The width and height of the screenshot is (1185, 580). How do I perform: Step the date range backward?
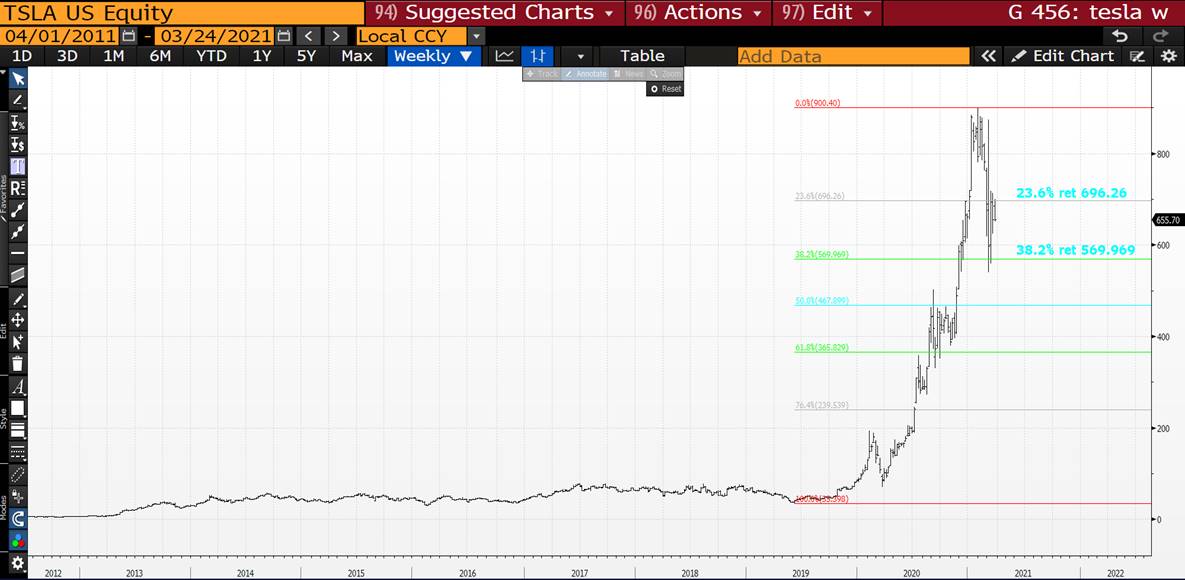tap(308, 36)
